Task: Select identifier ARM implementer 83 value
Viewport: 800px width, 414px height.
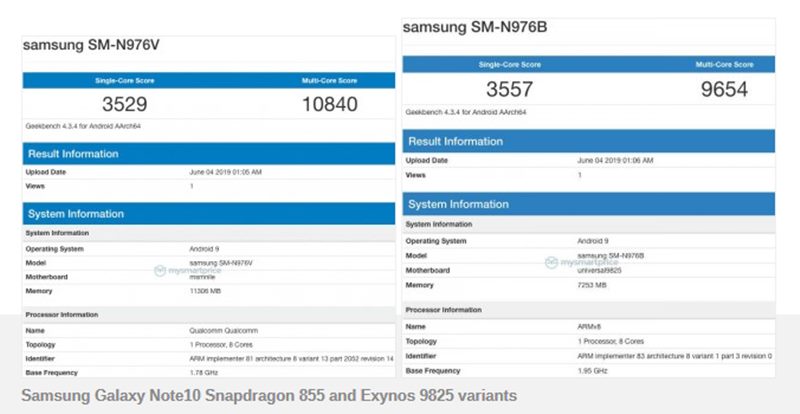Action: click(x=674, y=356)
